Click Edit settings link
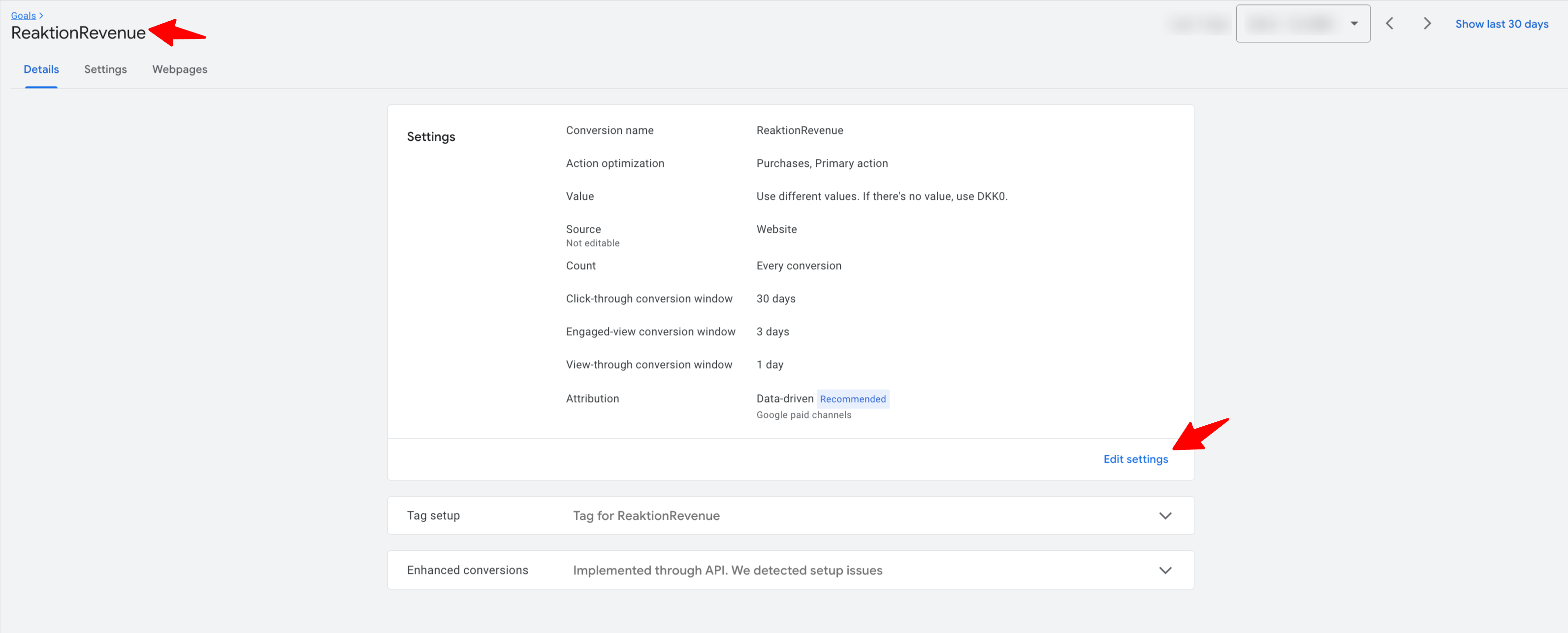 click(1135, 459)
